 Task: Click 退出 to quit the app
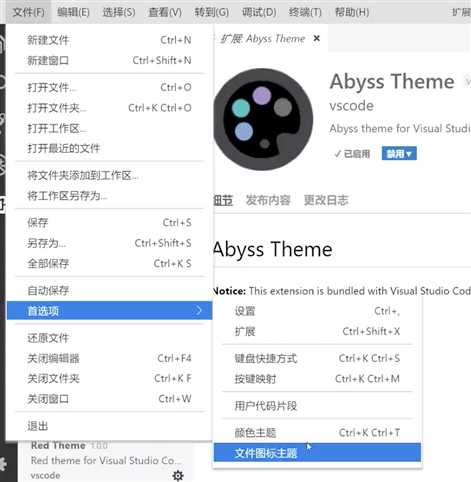109,426
